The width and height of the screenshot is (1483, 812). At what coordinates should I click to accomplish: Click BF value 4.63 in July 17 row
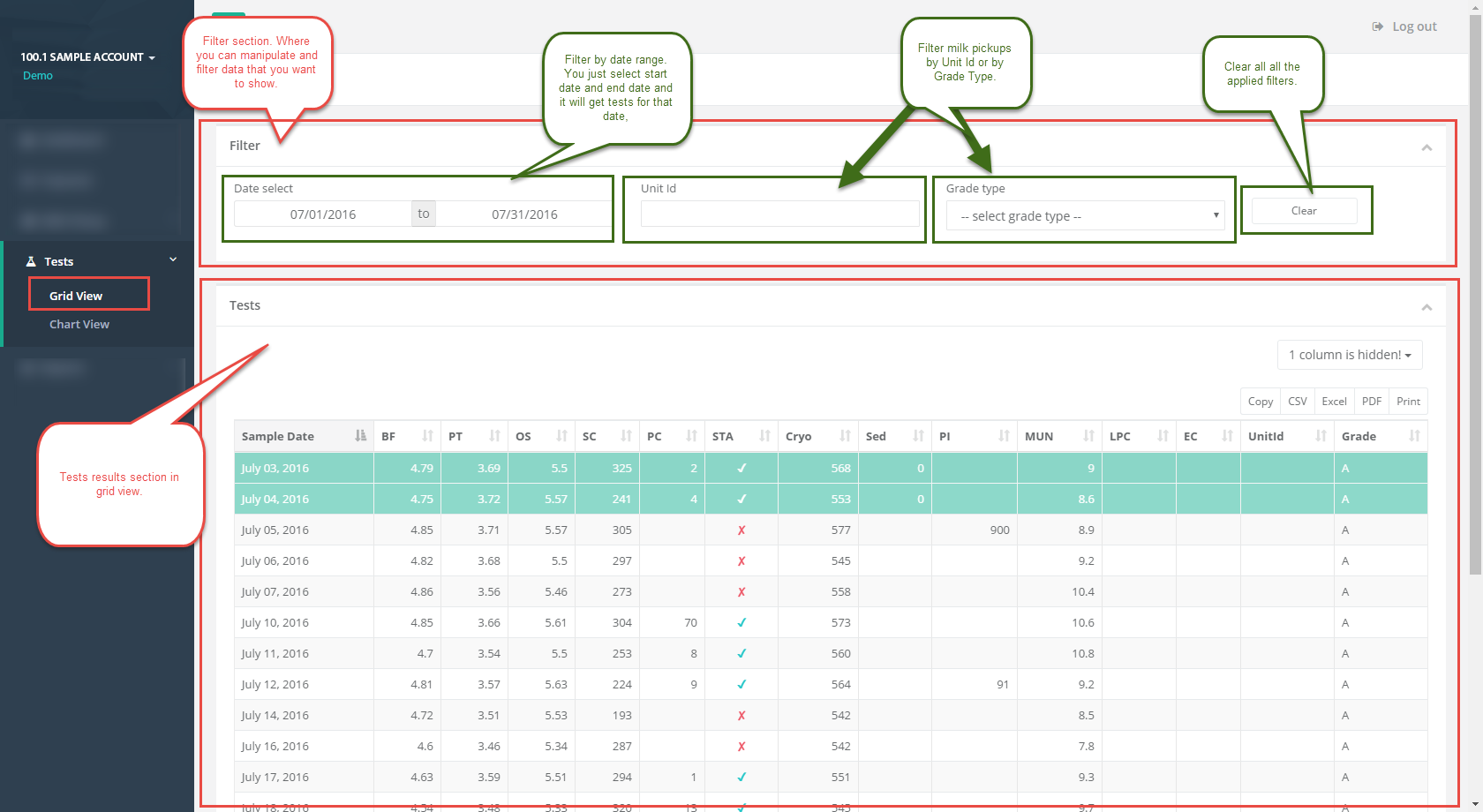(422, 778)
